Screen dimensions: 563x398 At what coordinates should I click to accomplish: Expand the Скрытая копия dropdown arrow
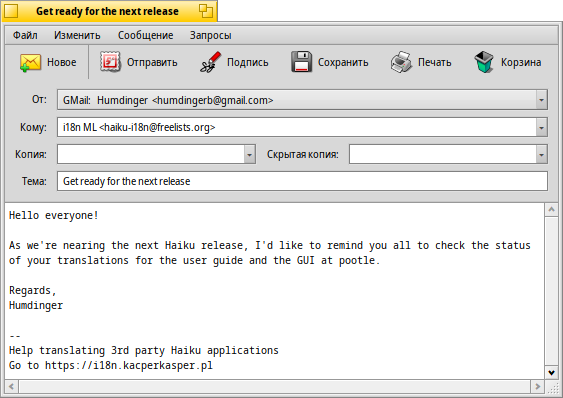point(541,154)
